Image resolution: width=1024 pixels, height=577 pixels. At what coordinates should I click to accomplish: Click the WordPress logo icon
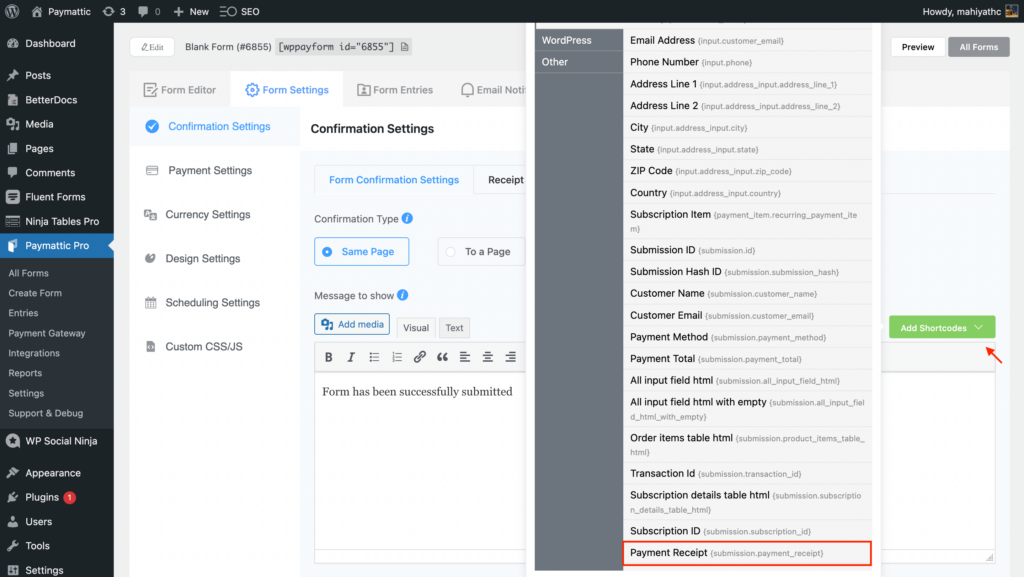point(12,11)
